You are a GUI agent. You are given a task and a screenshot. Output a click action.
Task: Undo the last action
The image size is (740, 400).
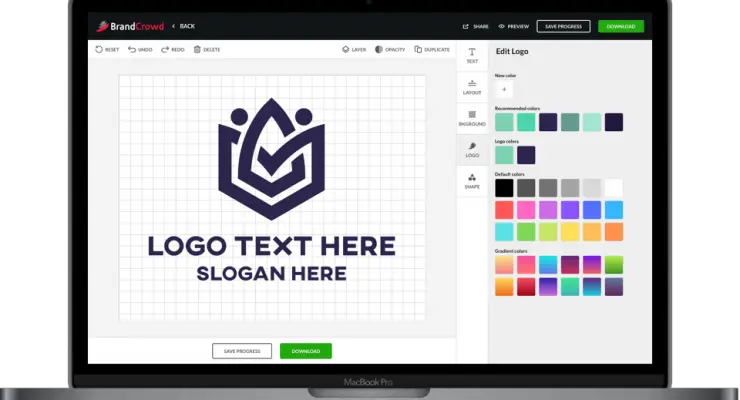pos(133,49)
